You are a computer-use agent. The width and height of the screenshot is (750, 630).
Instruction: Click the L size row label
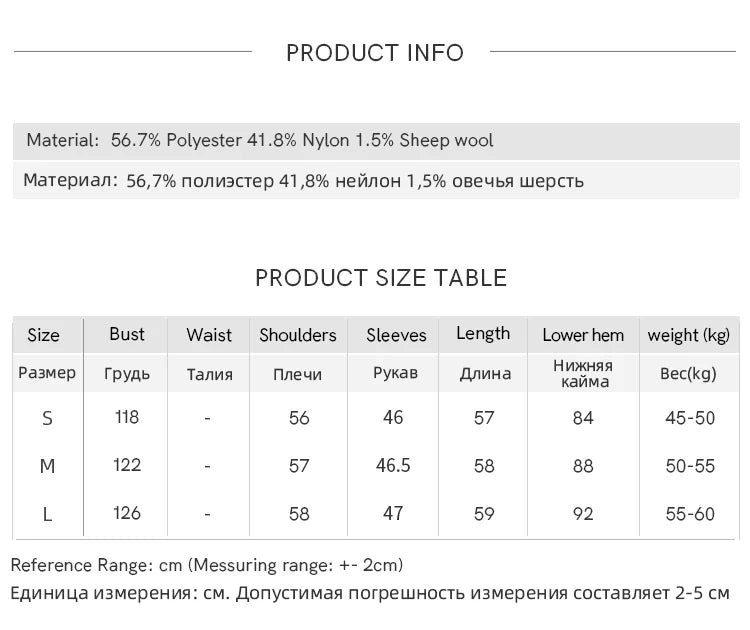tap(47, 514)
